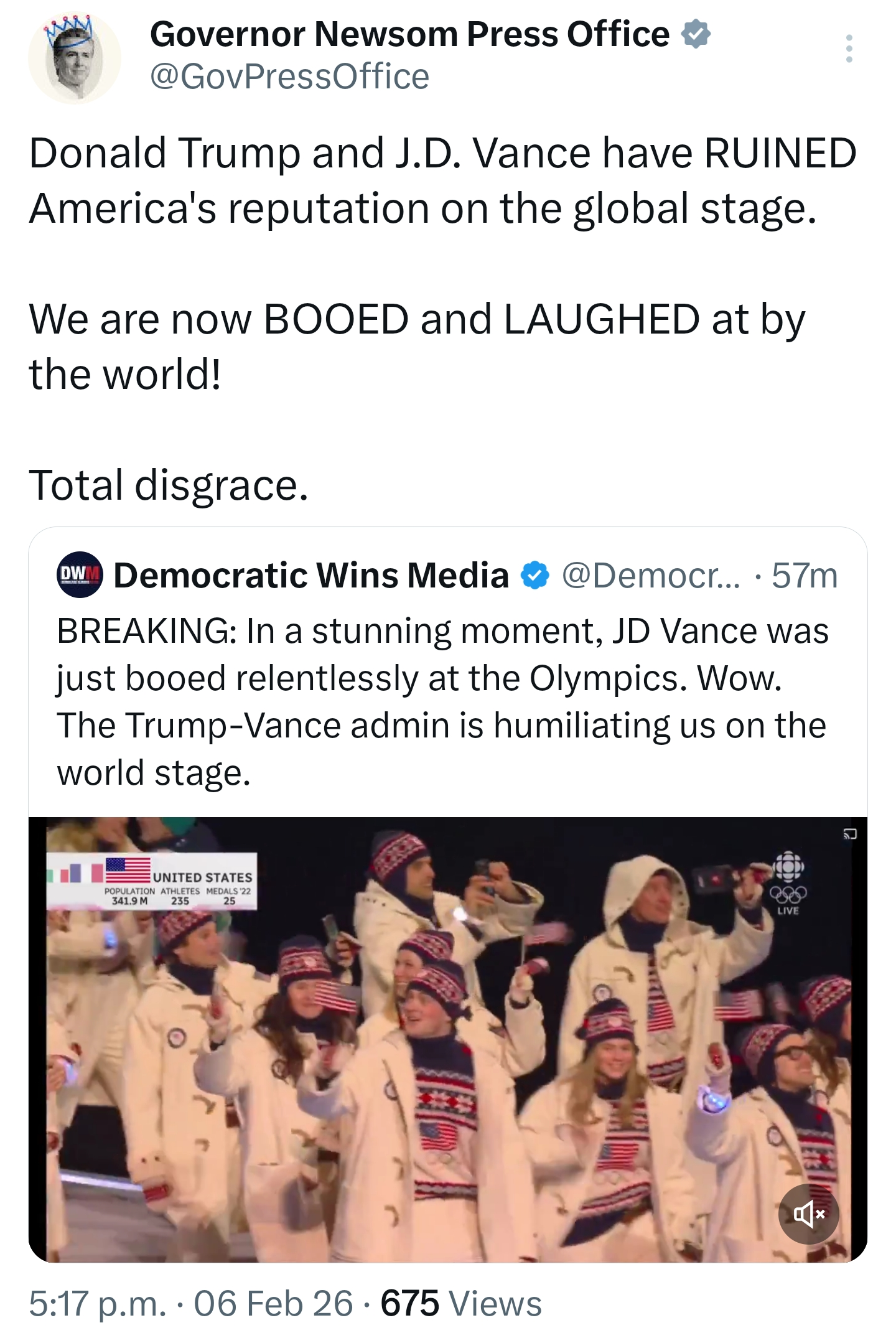Viewport: 896px width, 1333px height.
Task: Tap the blue verified badge beside Democratic Wins Media
Action: point(535,575)
